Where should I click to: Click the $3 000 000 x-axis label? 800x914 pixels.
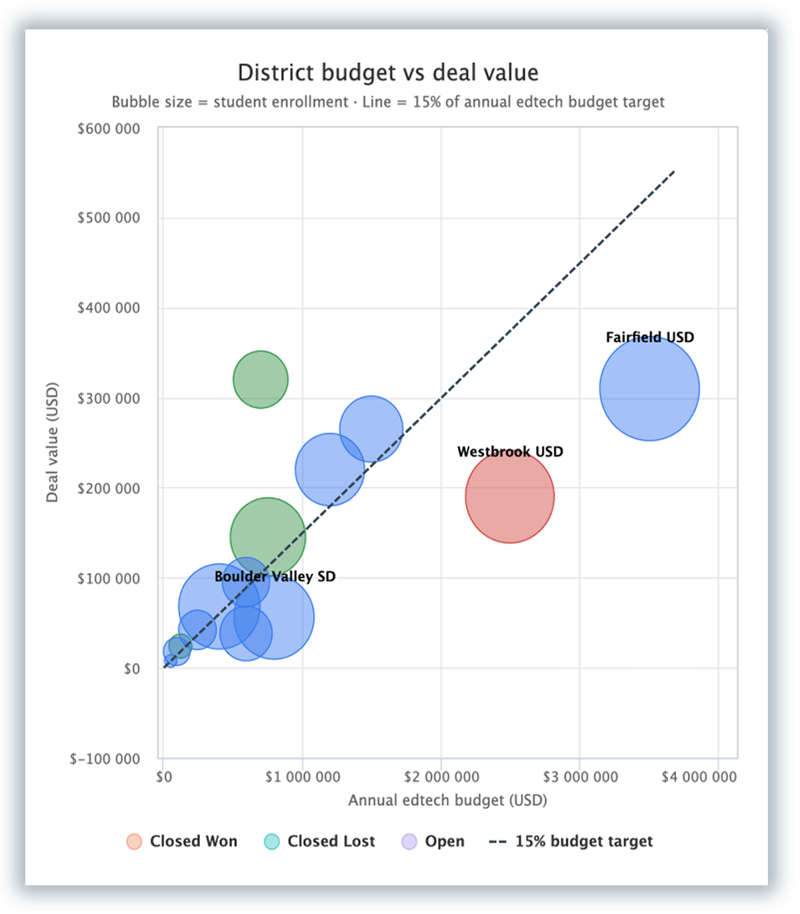(x=581, y=777)
